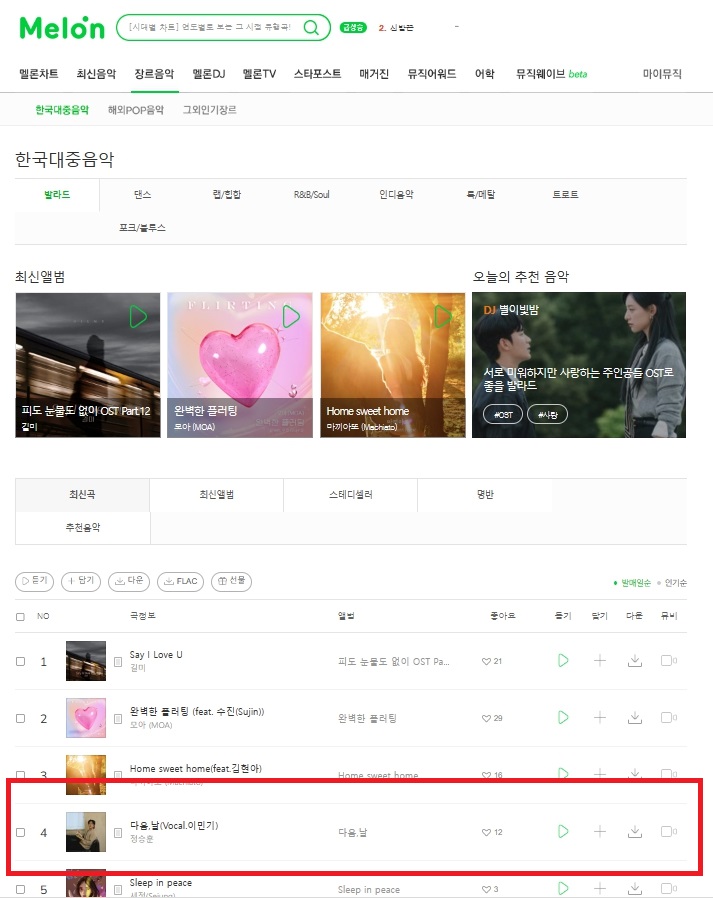Screen dimensions: 713x898
Task: Open the 별이빛밤 DJ recommendation banner
Action: [x=578, y=365]
